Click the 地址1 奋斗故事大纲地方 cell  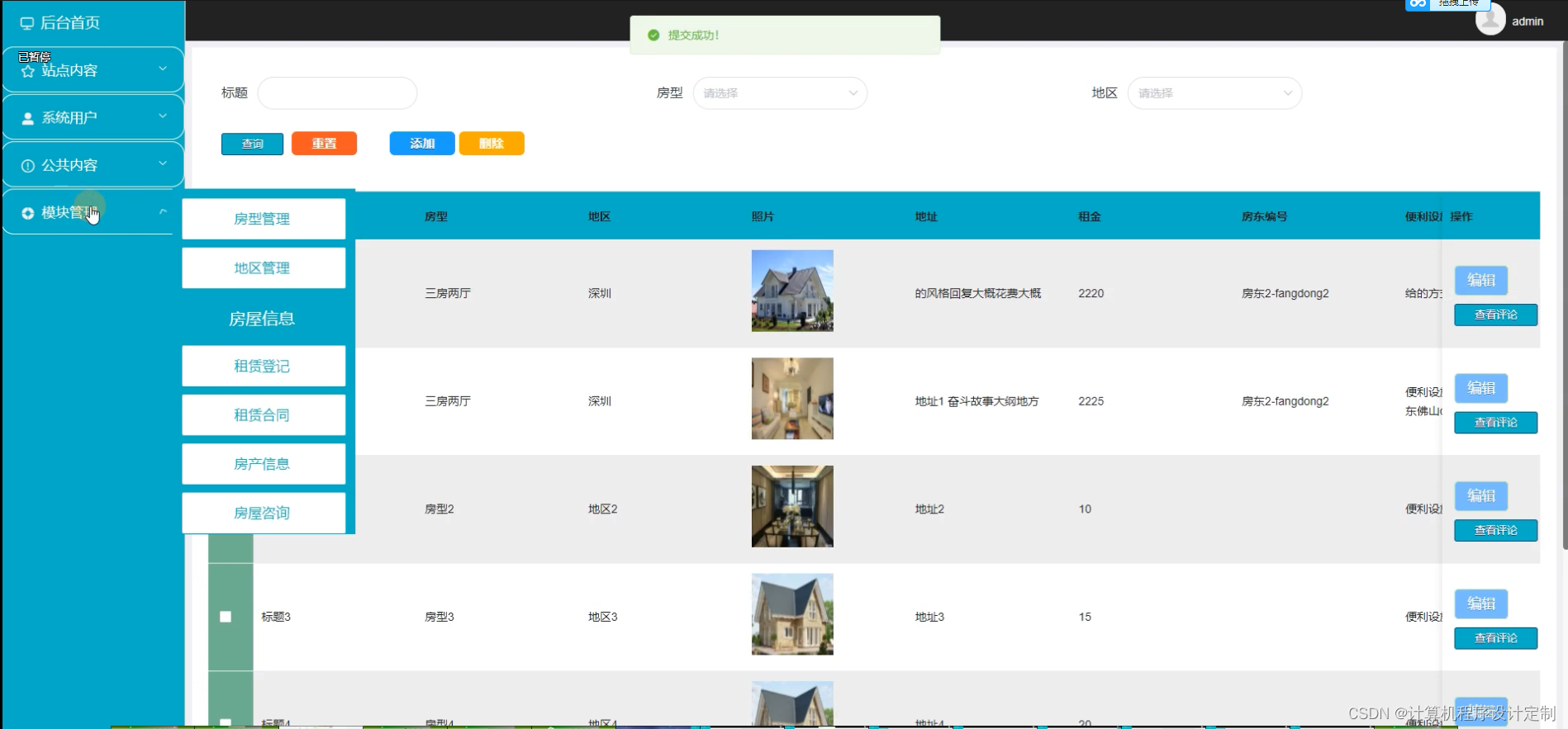[976, 401]
